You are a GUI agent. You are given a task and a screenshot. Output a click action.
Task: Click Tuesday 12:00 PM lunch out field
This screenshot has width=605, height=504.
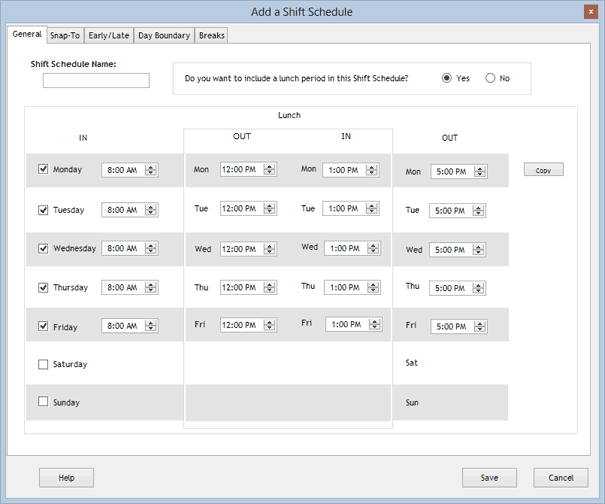(x=248, y=209)
